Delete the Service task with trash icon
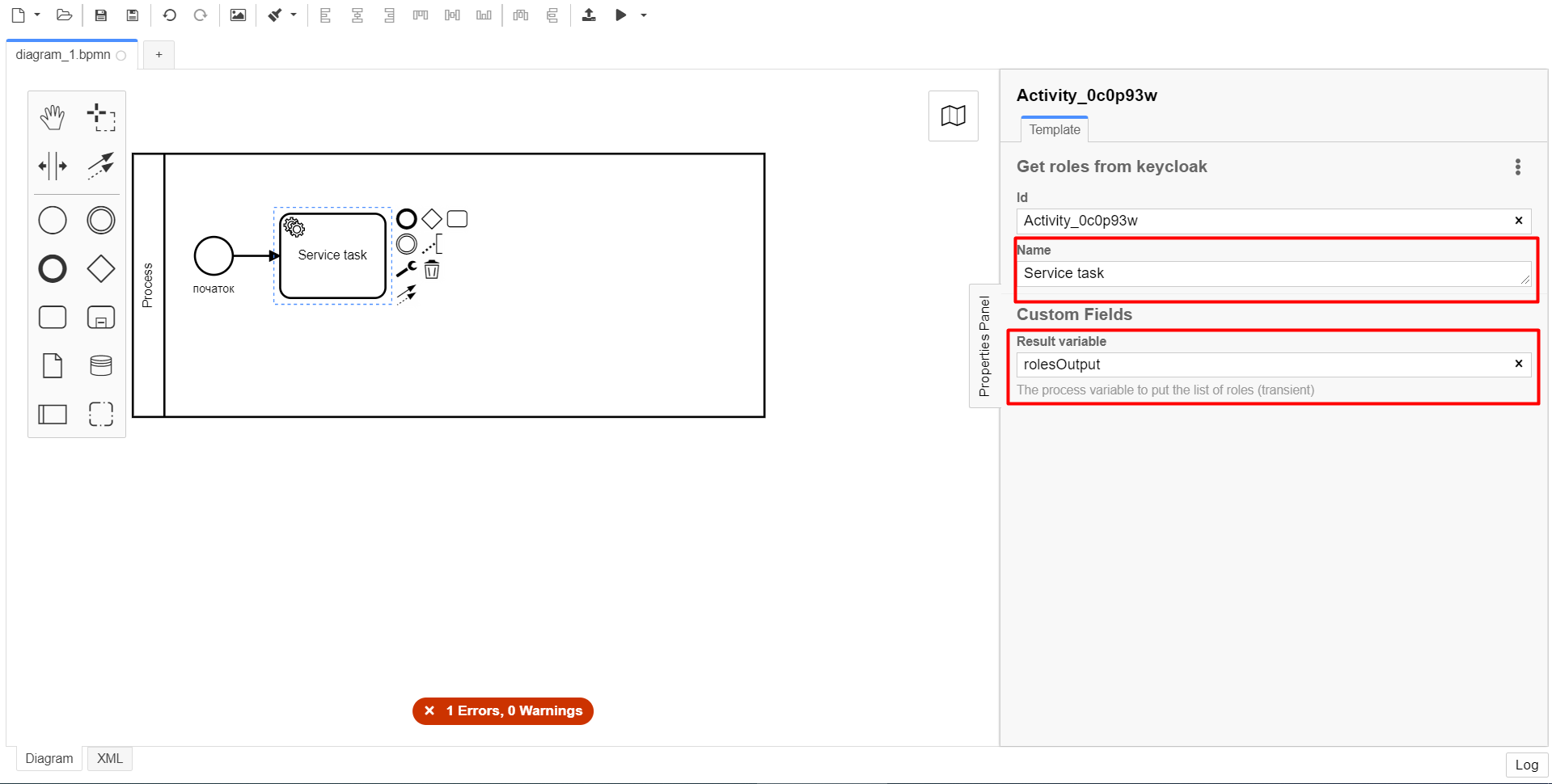 [432, 269]
